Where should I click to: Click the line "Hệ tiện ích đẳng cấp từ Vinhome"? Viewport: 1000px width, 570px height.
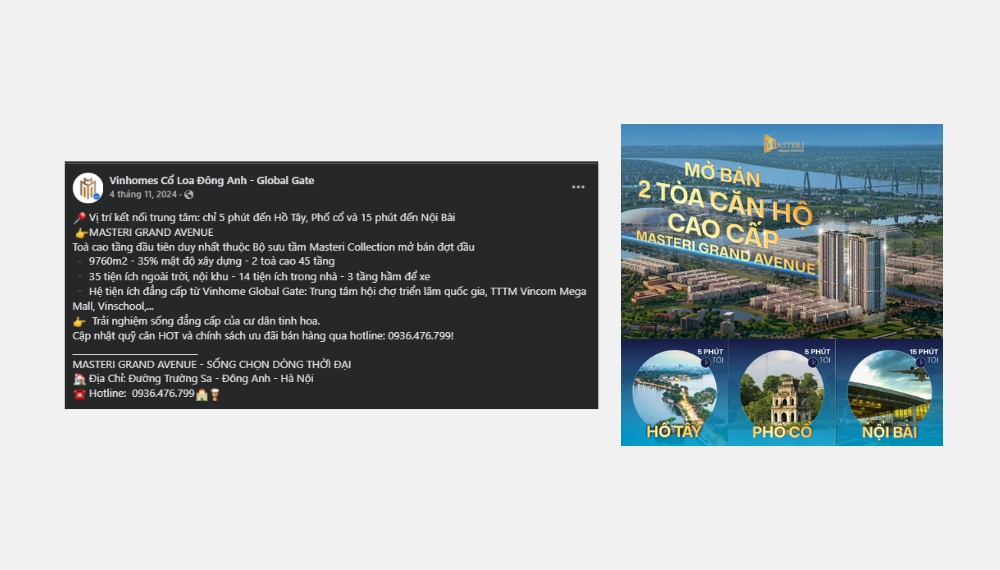click(x=337, y=291)
